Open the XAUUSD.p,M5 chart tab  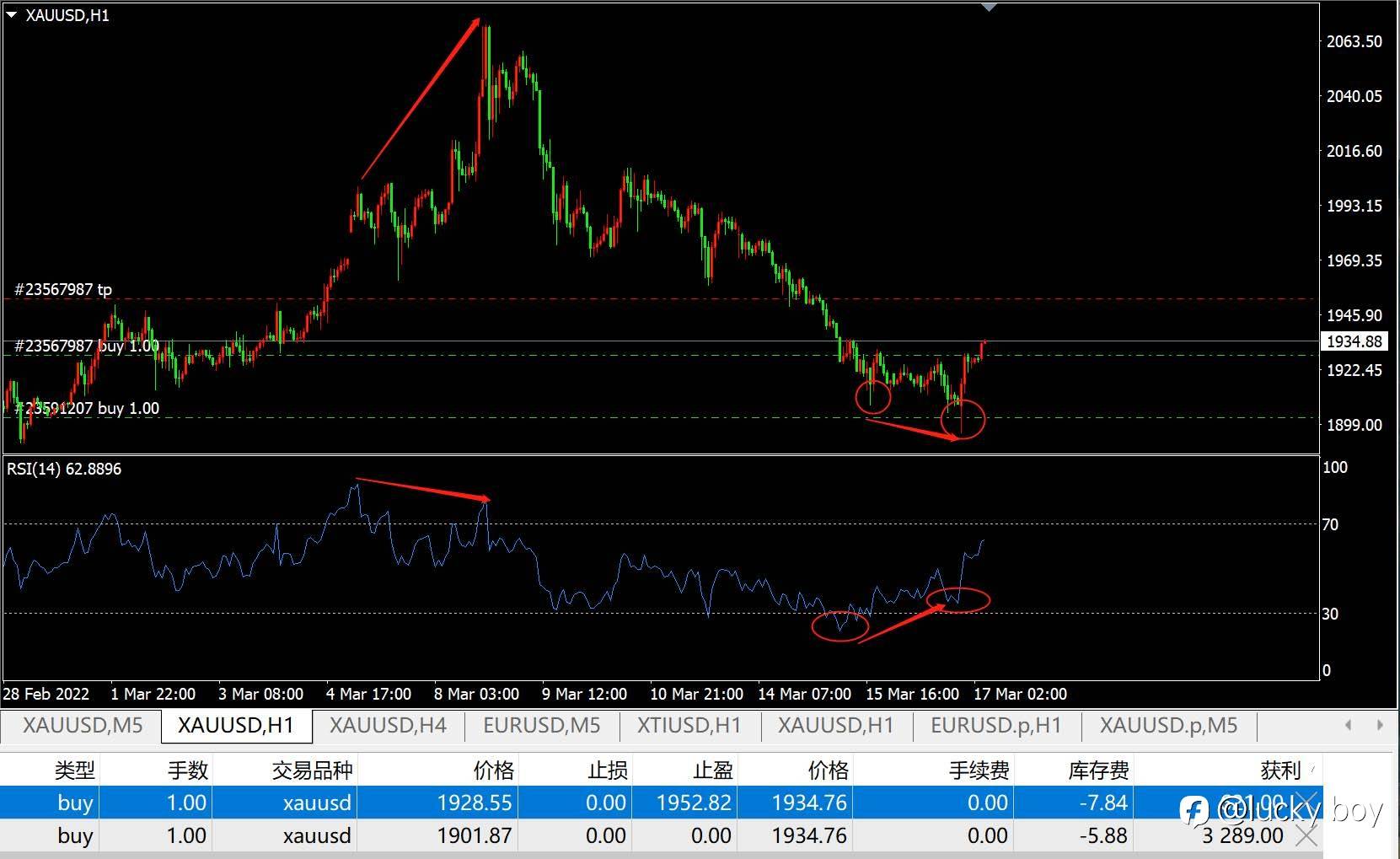[x=1169, y=725]
